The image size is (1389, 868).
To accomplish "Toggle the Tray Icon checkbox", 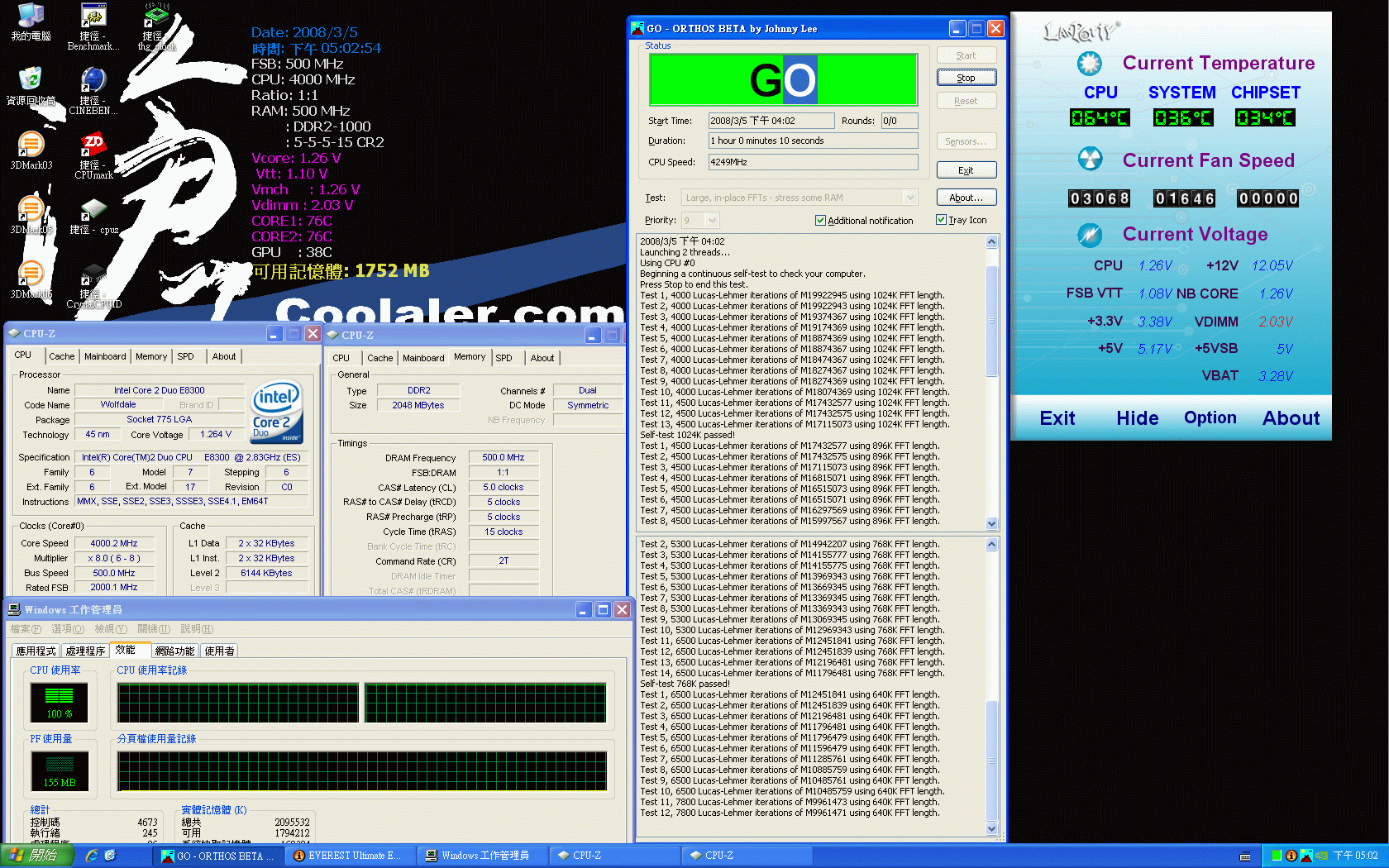I will pyautogui.click(x=941, y=220).
